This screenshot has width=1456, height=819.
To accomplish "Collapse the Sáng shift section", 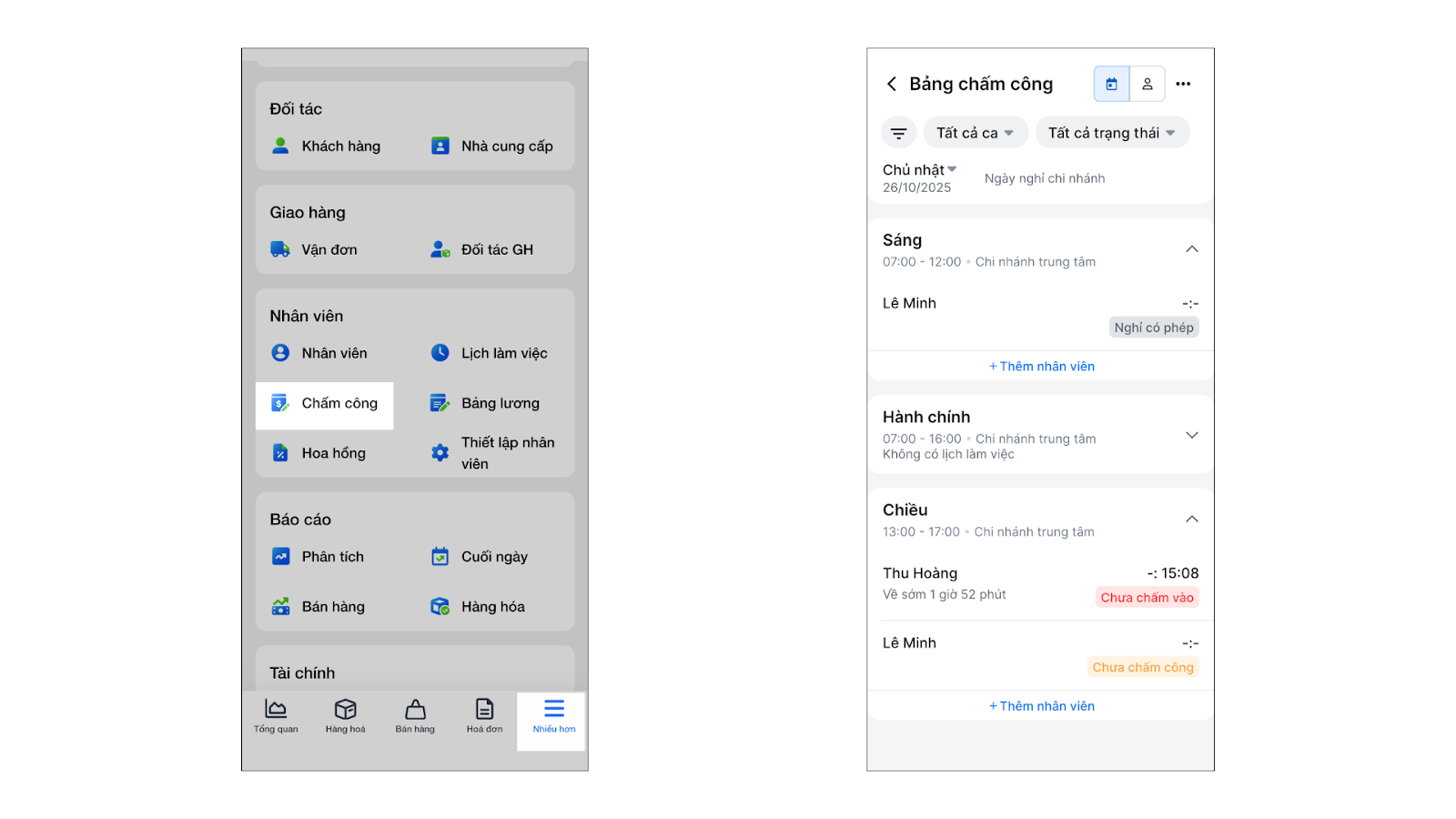I will click(x=1192, y=249).
